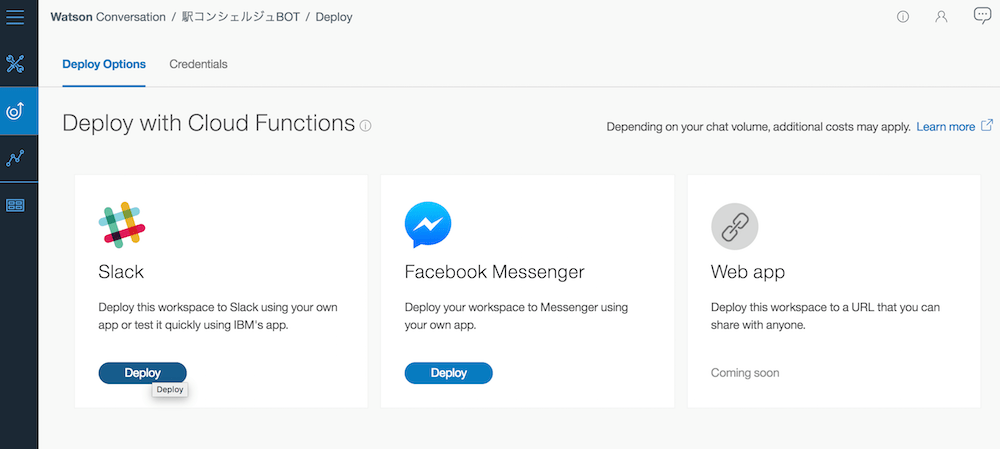Select the Deploy Options tab
The width and height of the screenshot is (1000, 449).
click(x=104, y=64)
